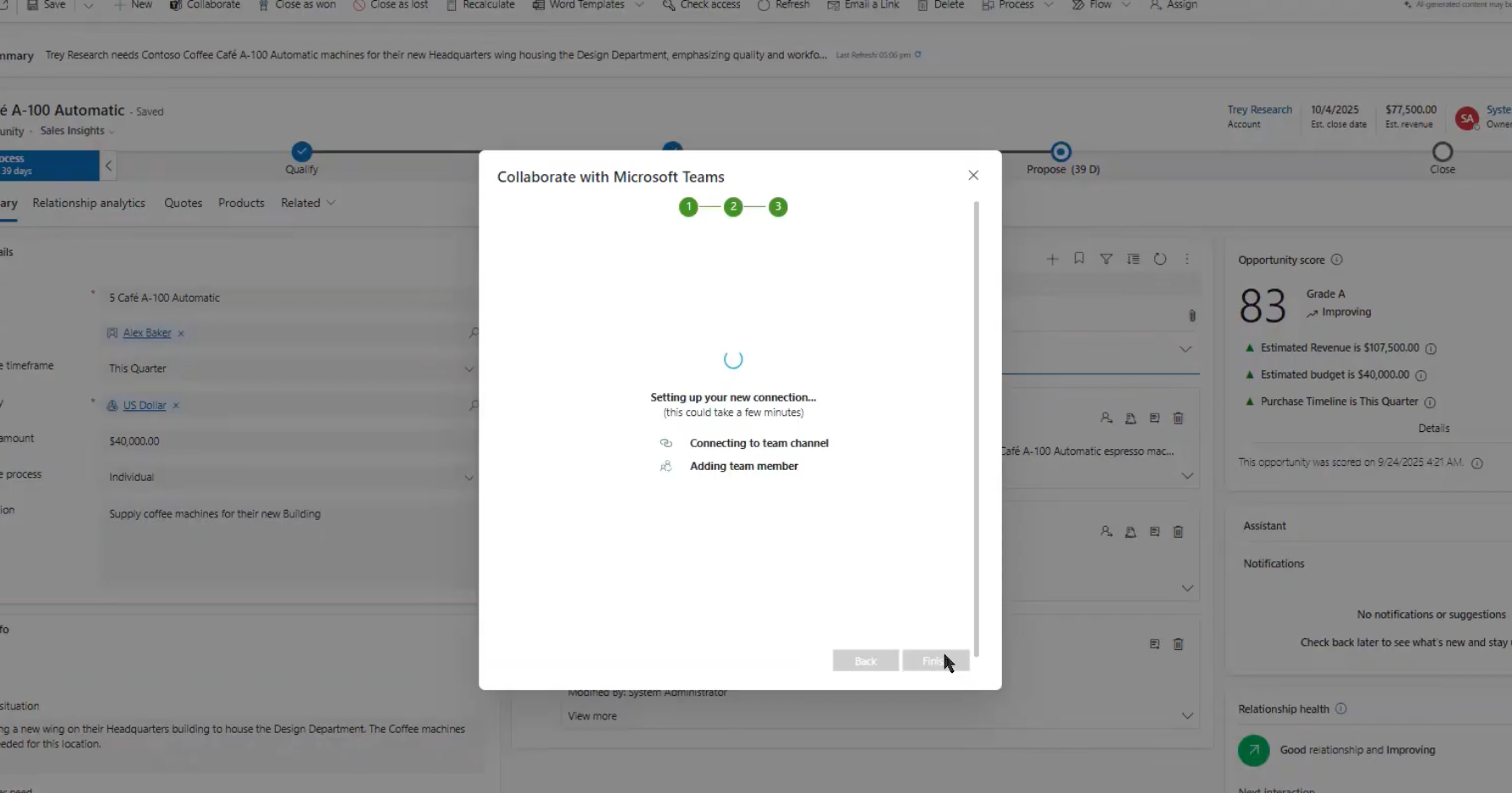Click the Collaborate command icon

(176, 5)
